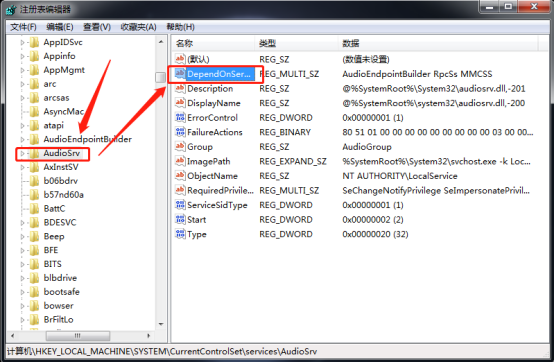Expand the AudioSrv tree node
Screen dimensions: 554x362
[x=22, y=153]
